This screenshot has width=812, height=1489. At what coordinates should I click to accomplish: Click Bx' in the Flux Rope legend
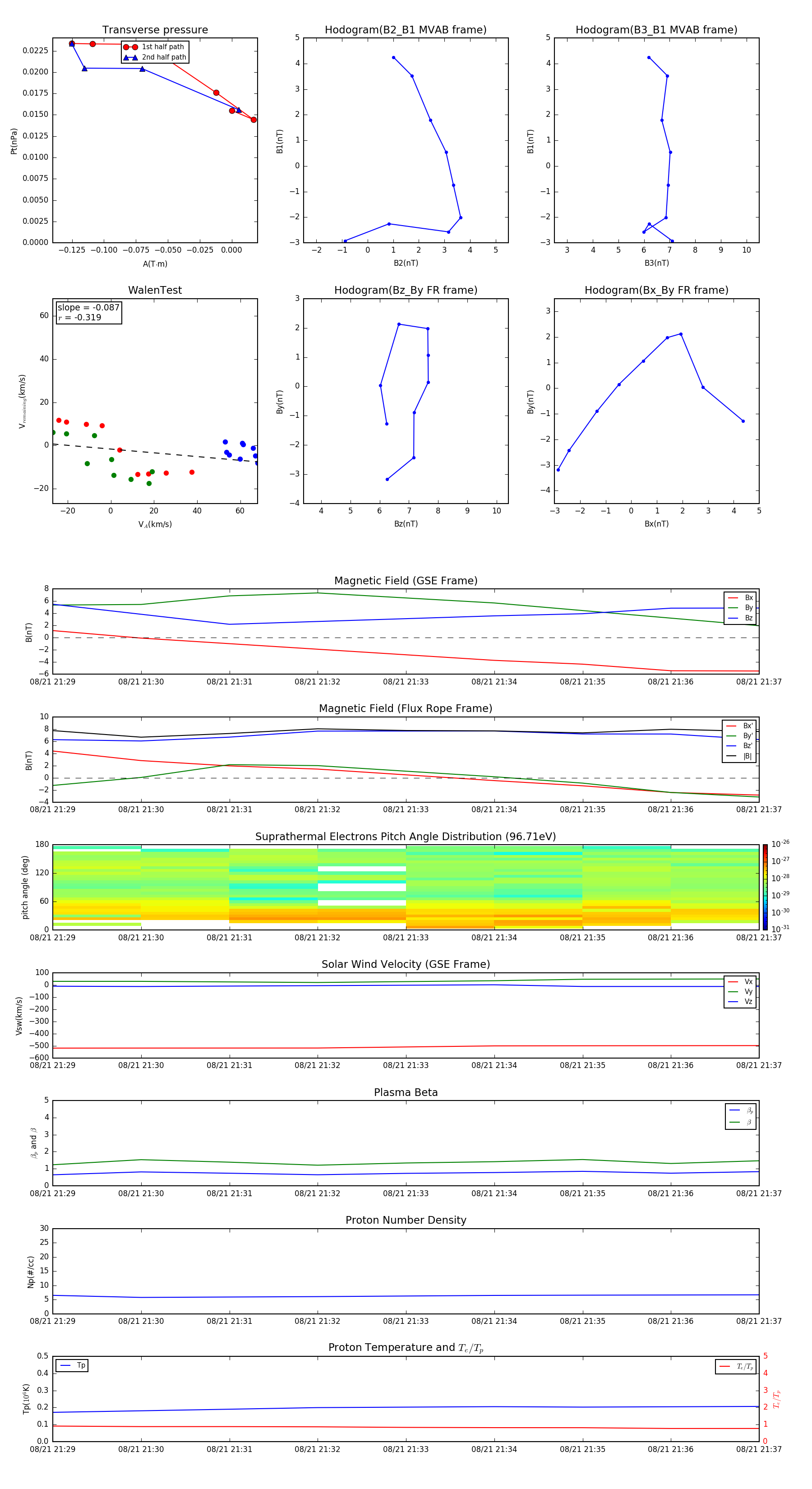(x=740, y=726)
